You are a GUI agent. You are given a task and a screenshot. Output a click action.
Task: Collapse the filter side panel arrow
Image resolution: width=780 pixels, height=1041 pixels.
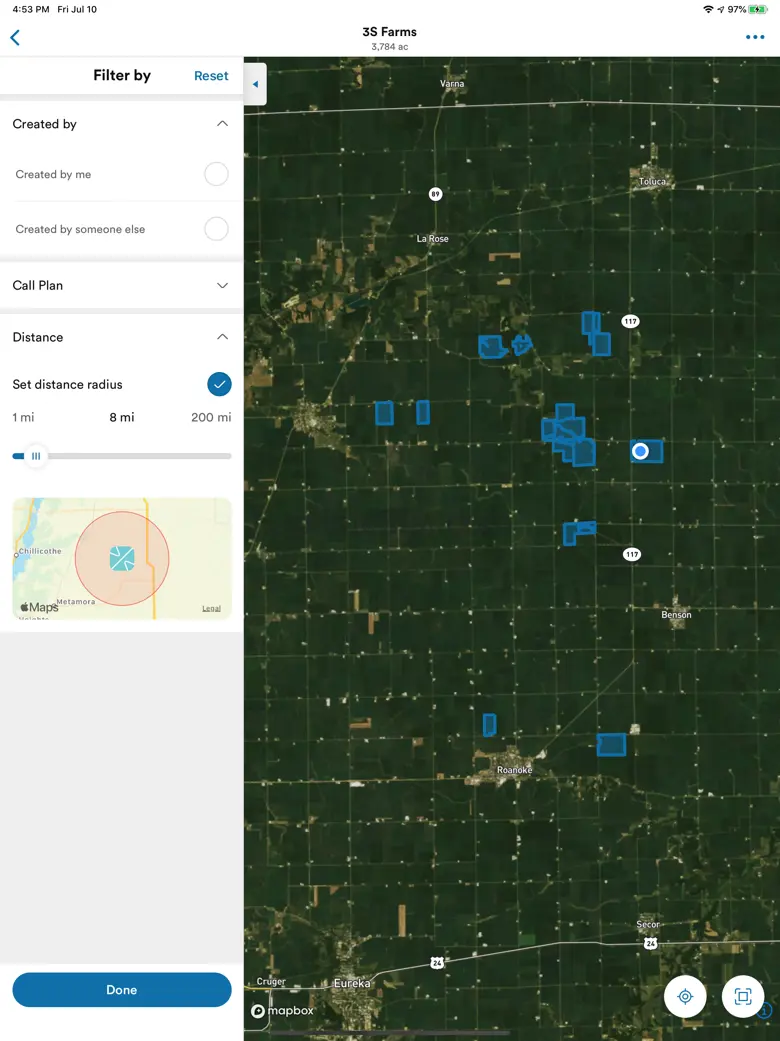tap(255, 85)
